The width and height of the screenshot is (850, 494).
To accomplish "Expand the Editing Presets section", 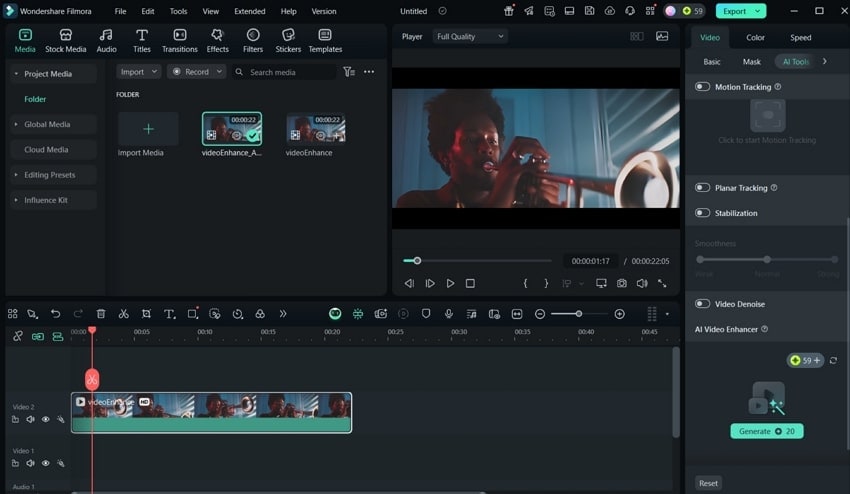I will pos(16,175).
